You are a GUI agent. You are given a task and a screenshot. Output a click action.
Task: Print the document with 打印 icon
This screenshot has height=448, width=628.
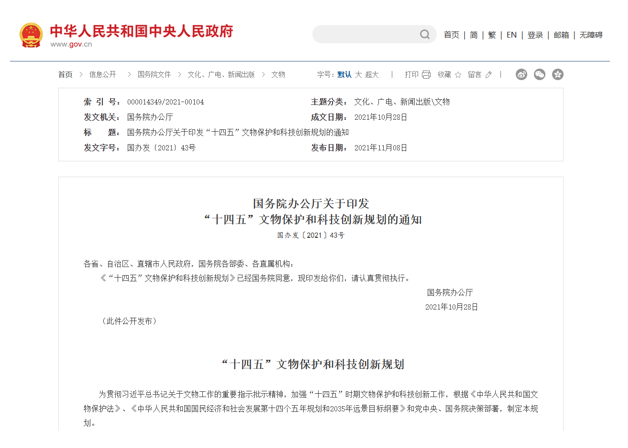coord(416,74)
